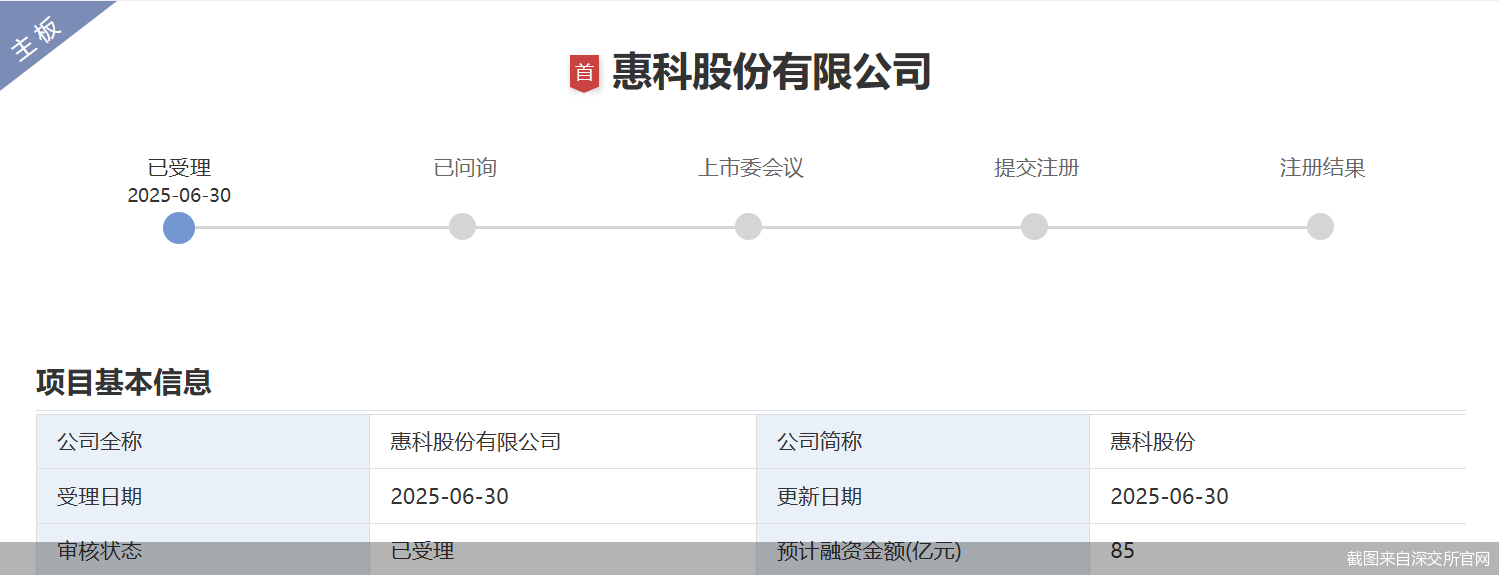Click the 提交注册 stage label
Viewport: 1499px width, 575px height.
coord(1037,168)
